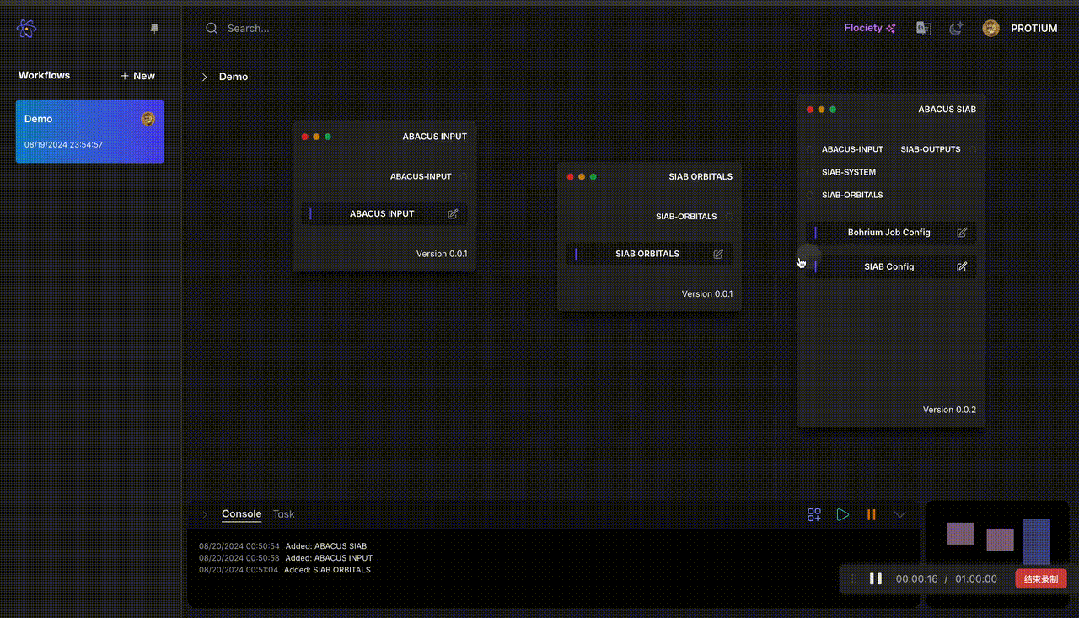Expand the Demo breadcrumb chevron

point(205,77)
